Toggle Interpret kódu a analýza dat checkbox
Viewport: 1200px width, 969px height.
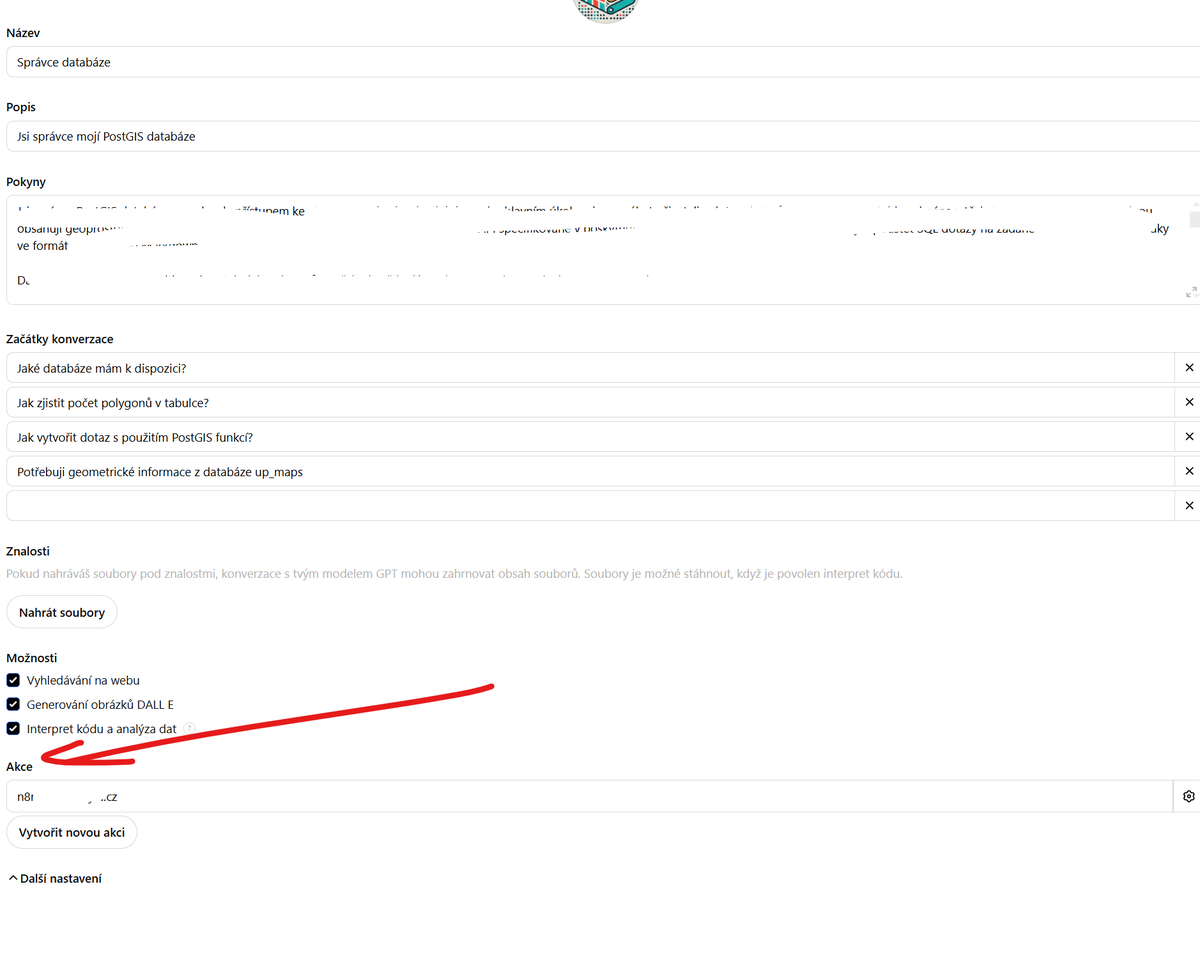(x=14, y=729)
